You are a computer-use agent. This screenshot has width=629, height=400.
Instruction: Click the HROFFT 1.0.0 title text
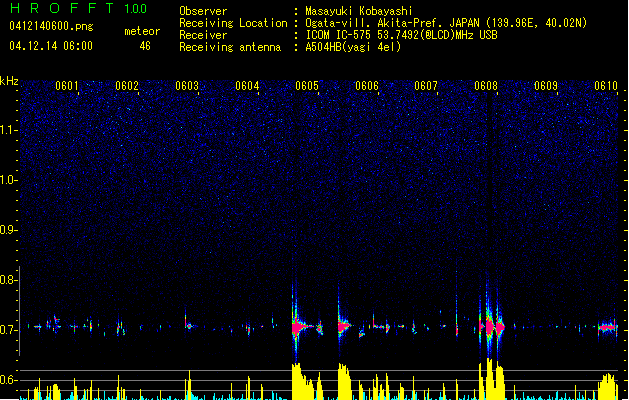coord(79,8)
